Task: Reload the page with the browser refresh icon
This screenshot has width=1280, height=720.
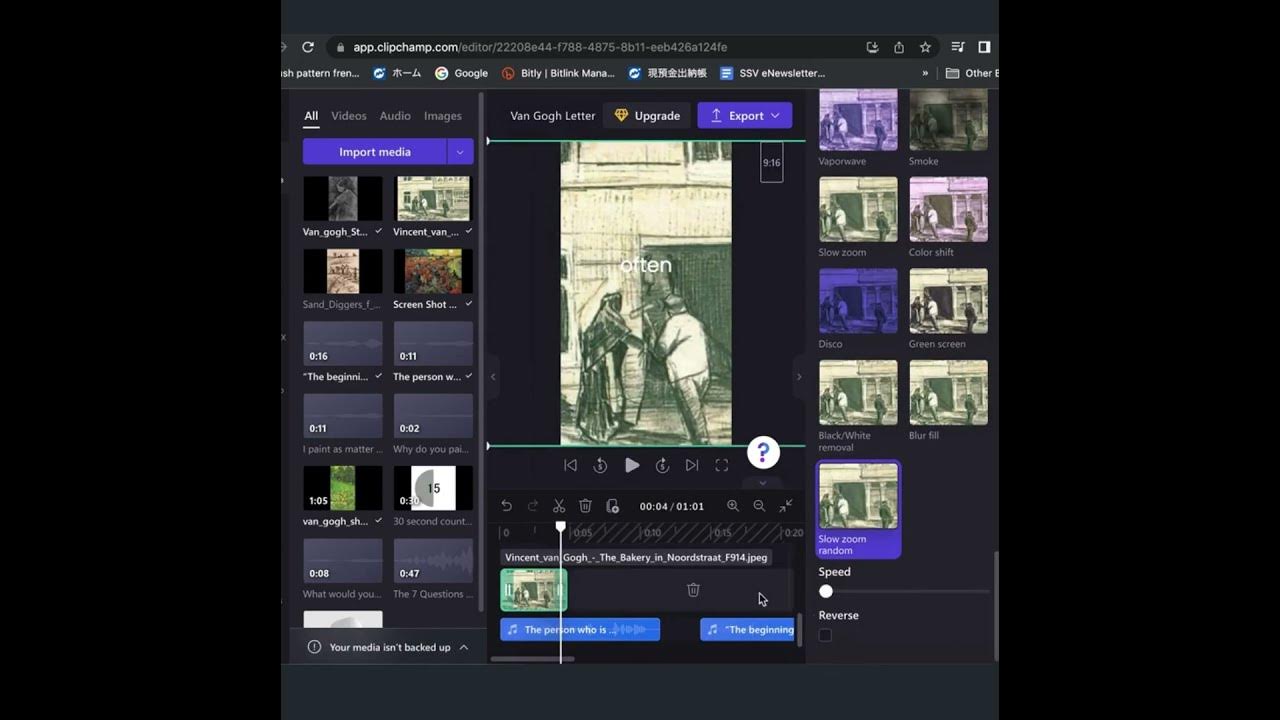Action: pyautogui.click(x=308, y=47)
